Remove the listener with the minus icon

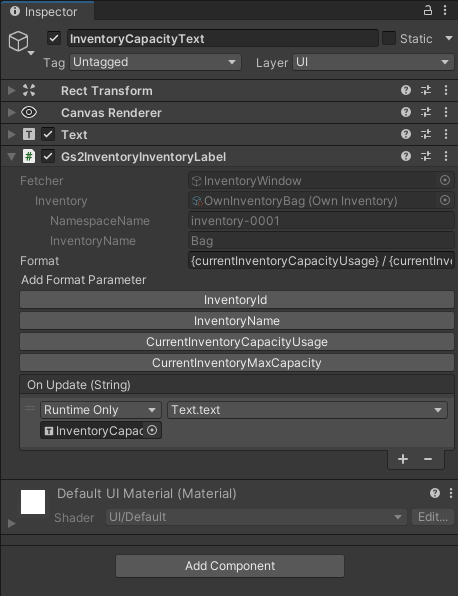[428, 459]
